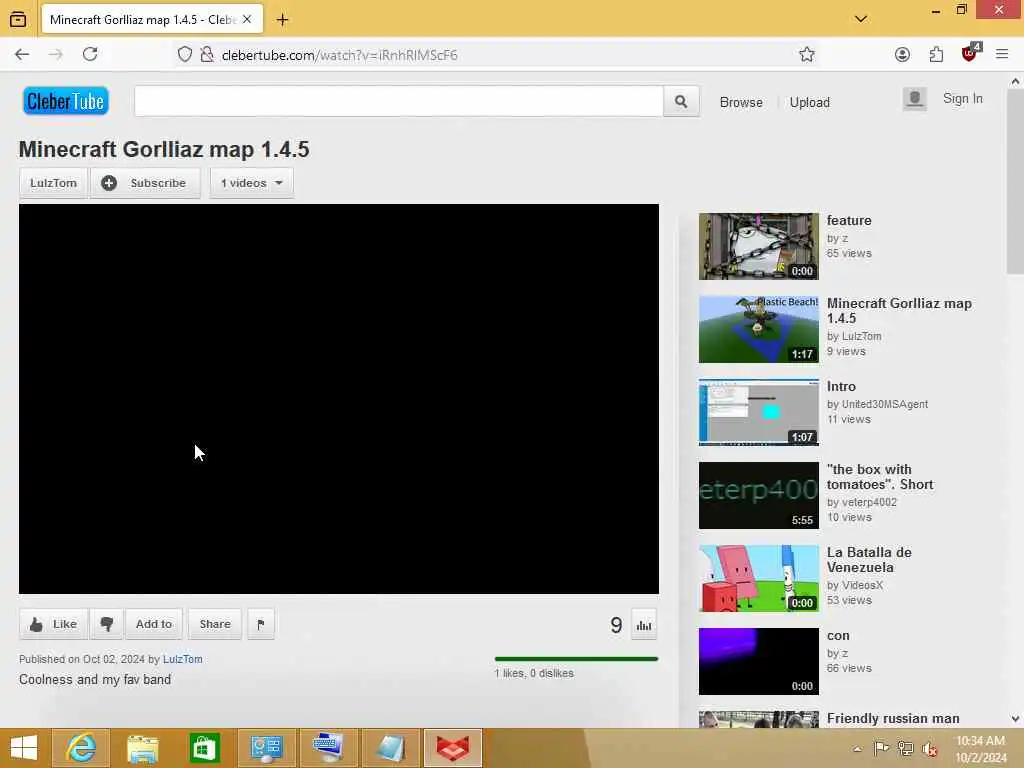Screen dimensions: 1024x768
Task: Click the CleberTube logo
Action: 66,101
